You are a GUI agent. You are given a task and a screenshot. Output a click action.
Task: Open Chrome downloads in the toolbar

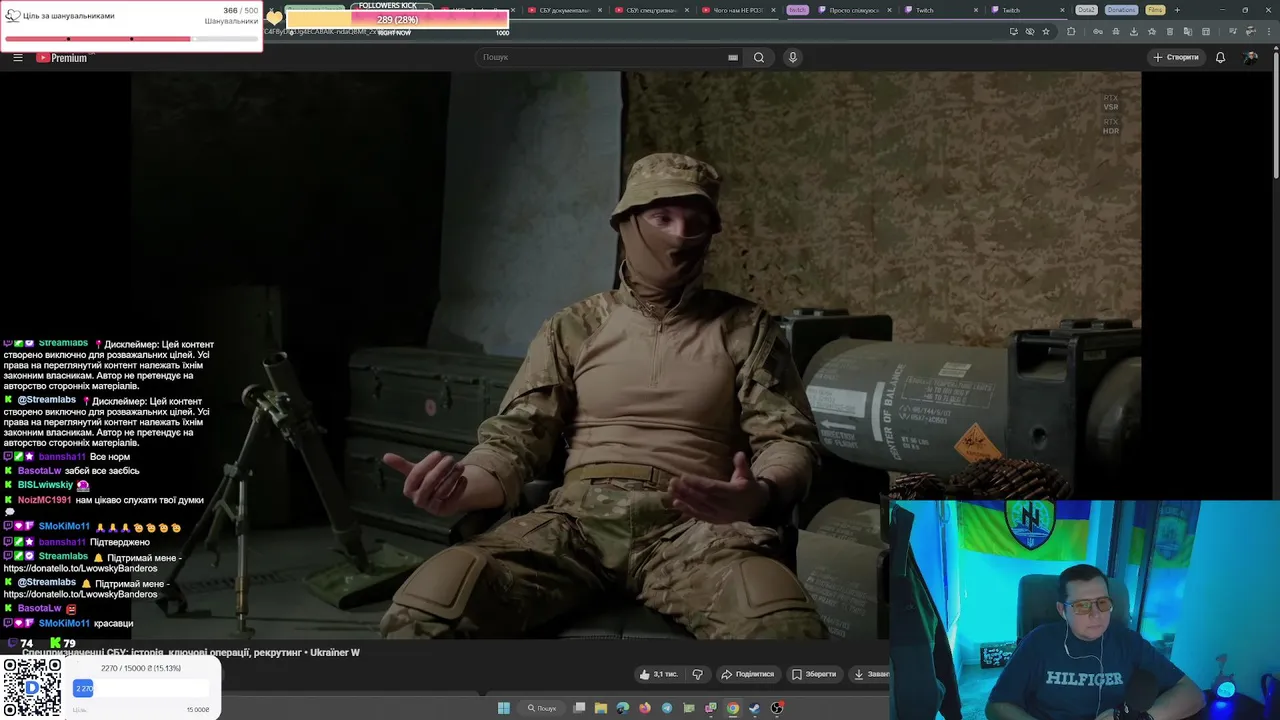(1134, 31)
